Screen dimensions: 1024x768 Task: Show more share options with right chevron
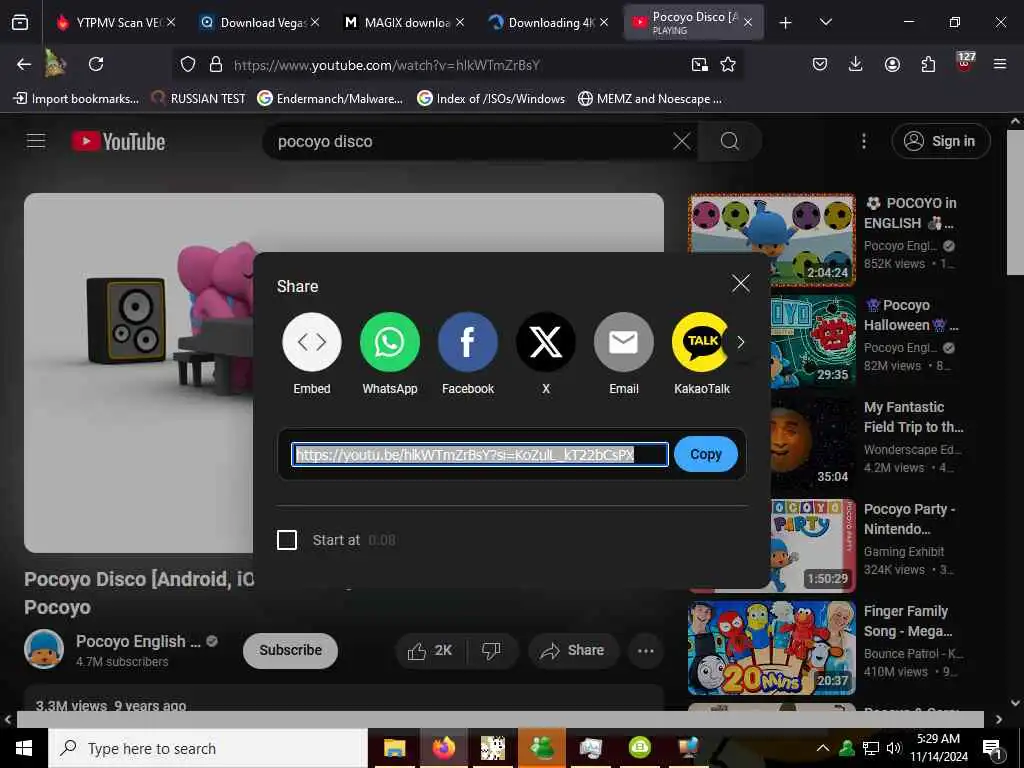coord(741,342)
